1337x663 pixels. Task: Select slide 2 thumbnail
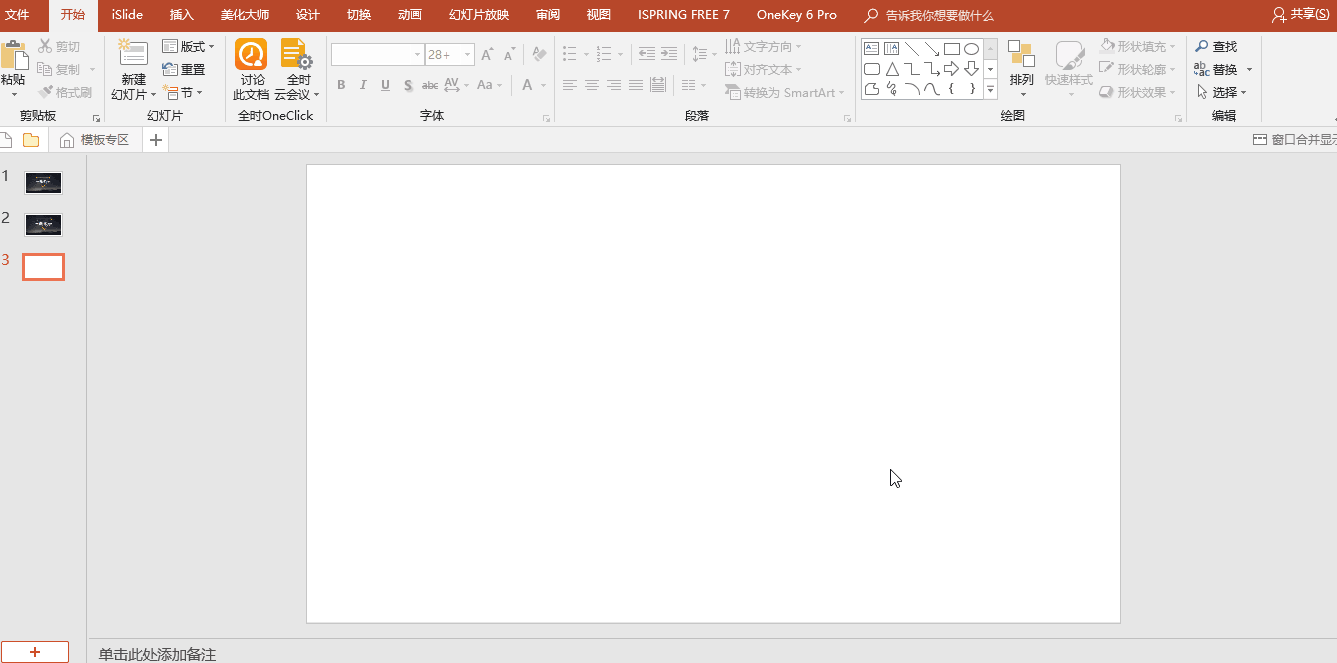[43, 224]
